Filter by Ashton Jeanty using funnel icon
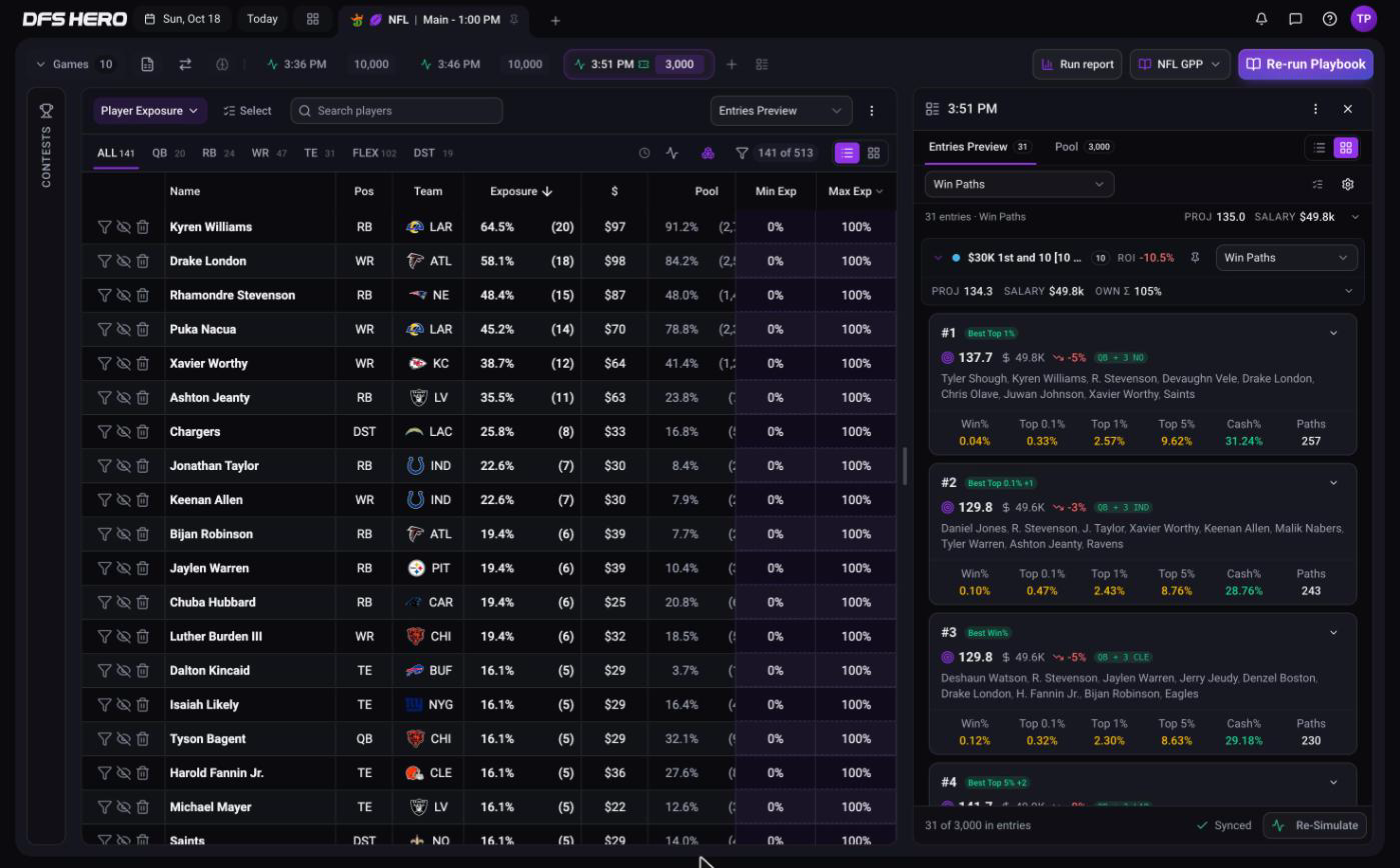This screenshot has width=1400, height=868. click(x=104, y=397)
